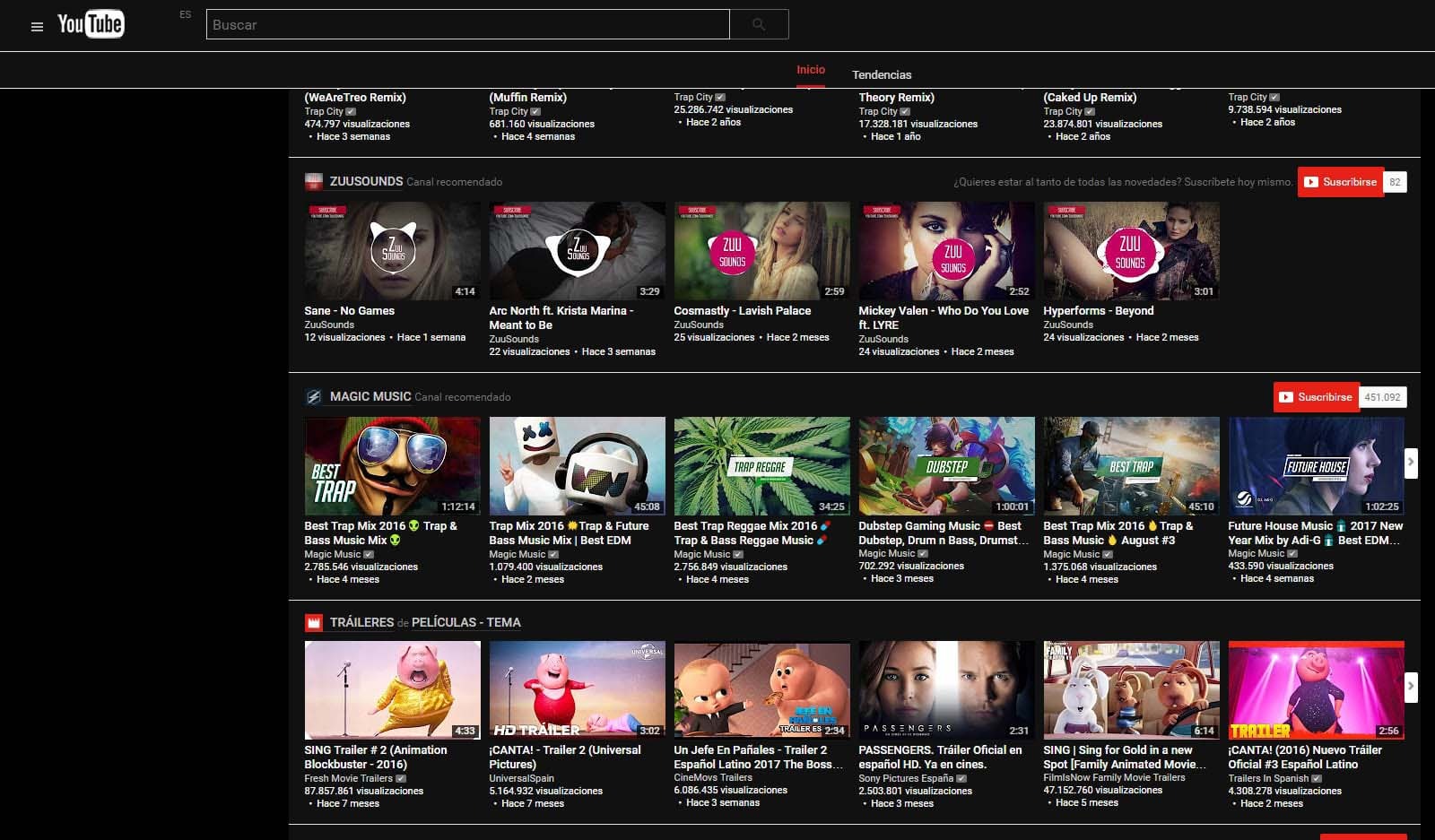Play the ¡CANTA! 2016 Trailer 2:56 thumbnail
The height and width of the screenshot is (840, 1435).
click(1316, 690)
